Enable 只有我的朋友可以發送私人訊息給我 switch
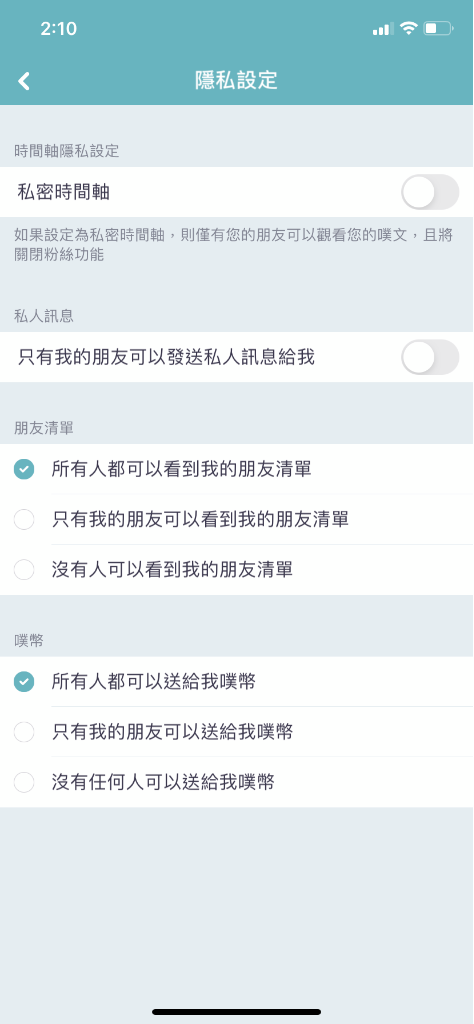Image resolution: width=474 pixels, height=1024 pixels. 430,357
